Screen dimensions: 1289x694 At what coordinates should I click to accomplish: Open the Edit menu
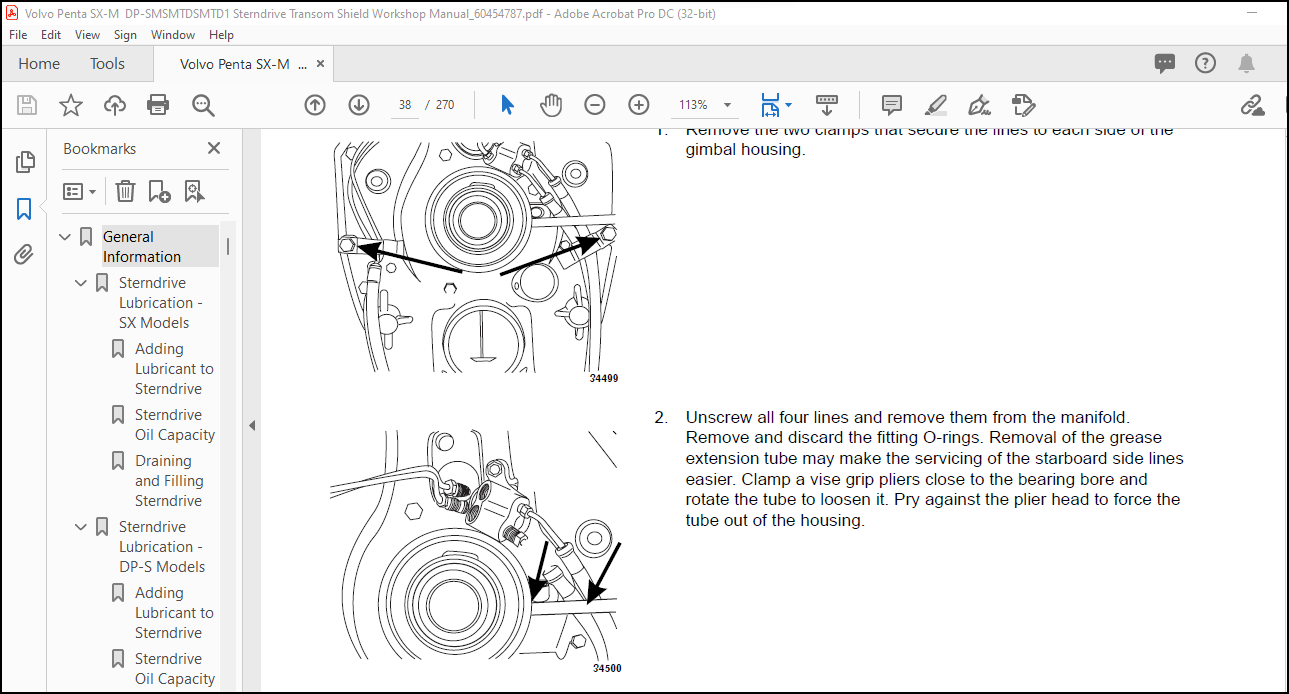click(51, 34)
